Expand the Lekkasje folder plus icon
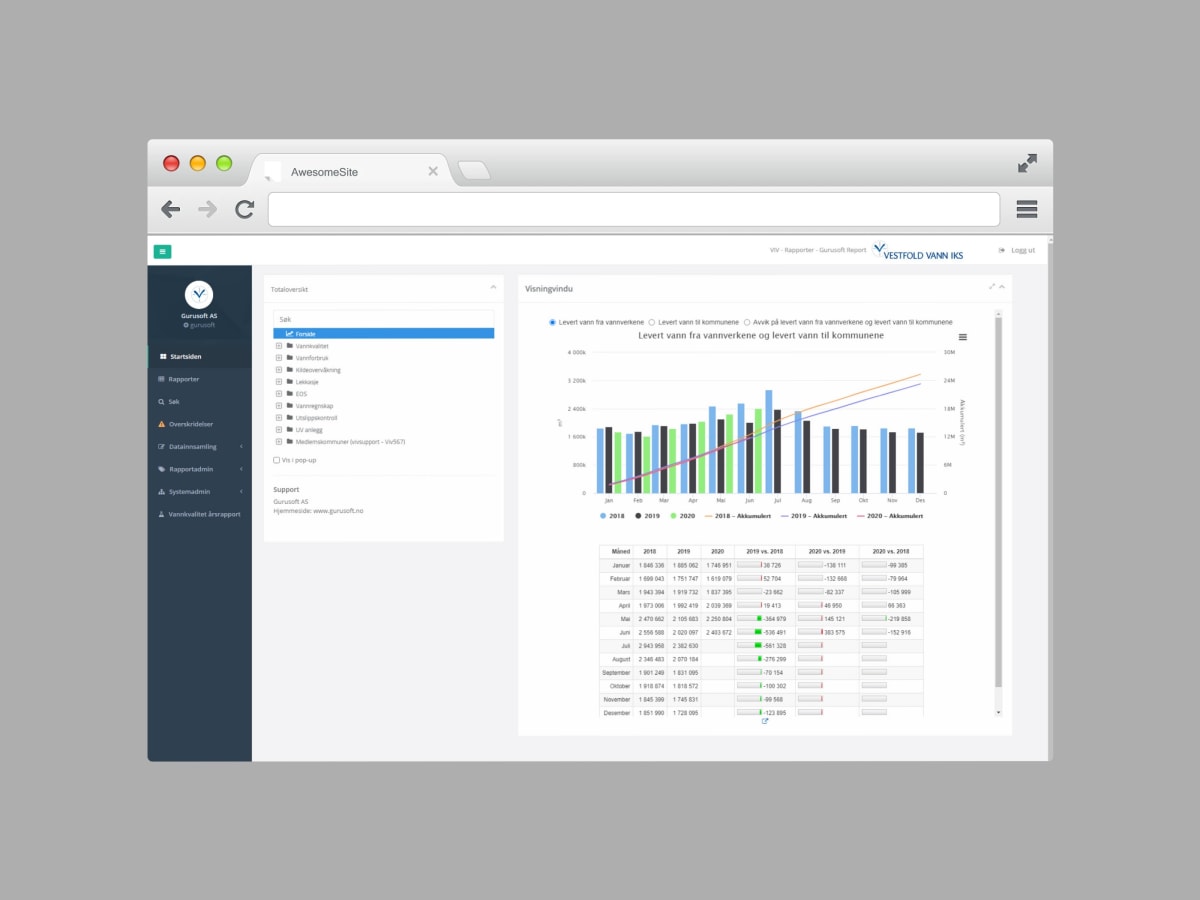 click(x=279, y=382)
